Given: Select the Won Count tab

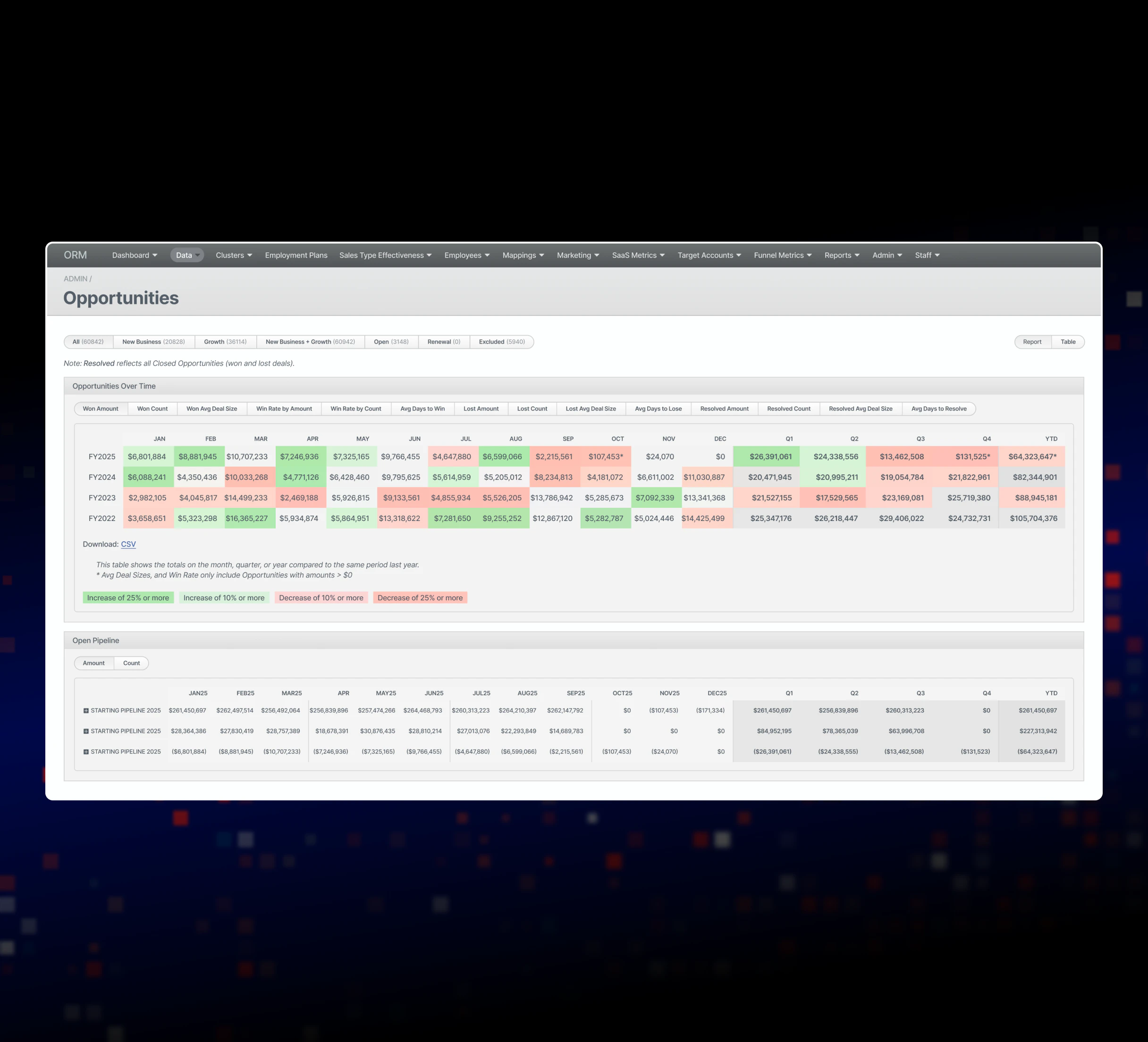Looking at the screenshot, I should [152, 409].
